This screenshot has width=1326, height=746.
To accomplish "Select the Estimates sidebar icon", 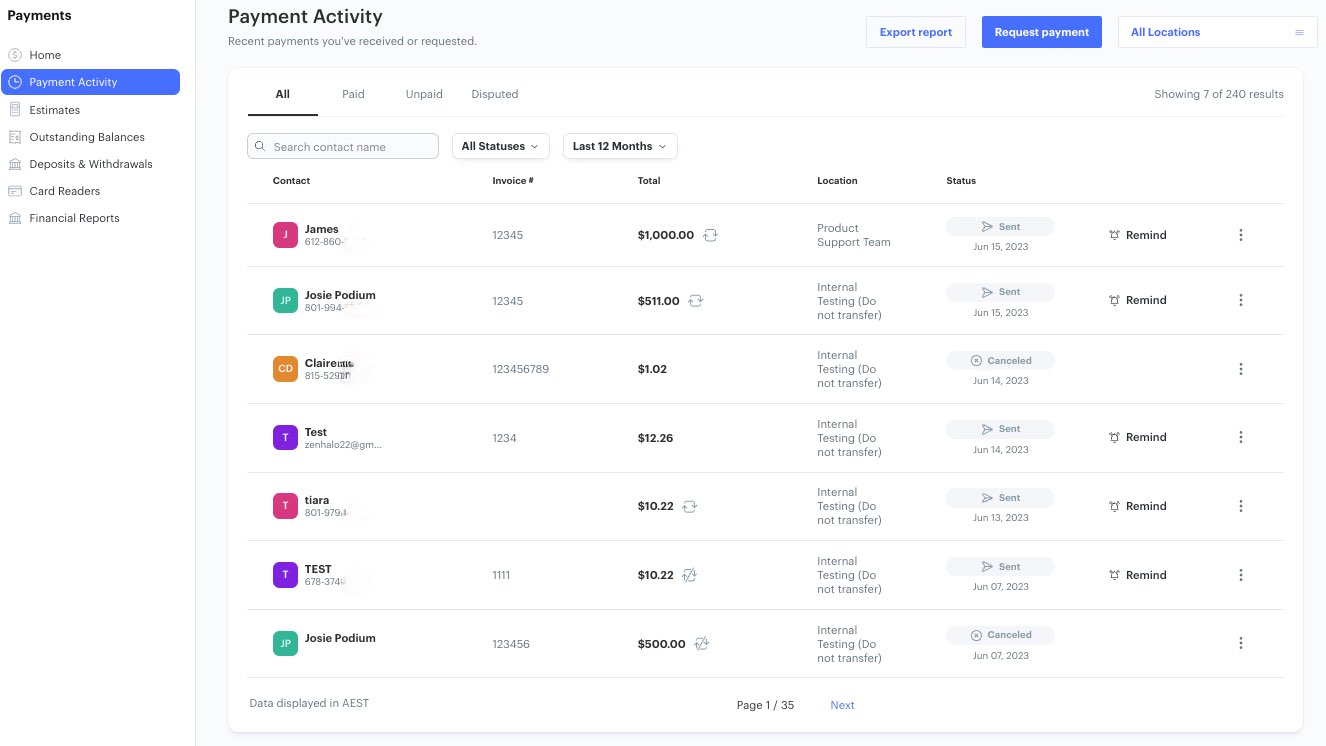I will coord(15,110).
